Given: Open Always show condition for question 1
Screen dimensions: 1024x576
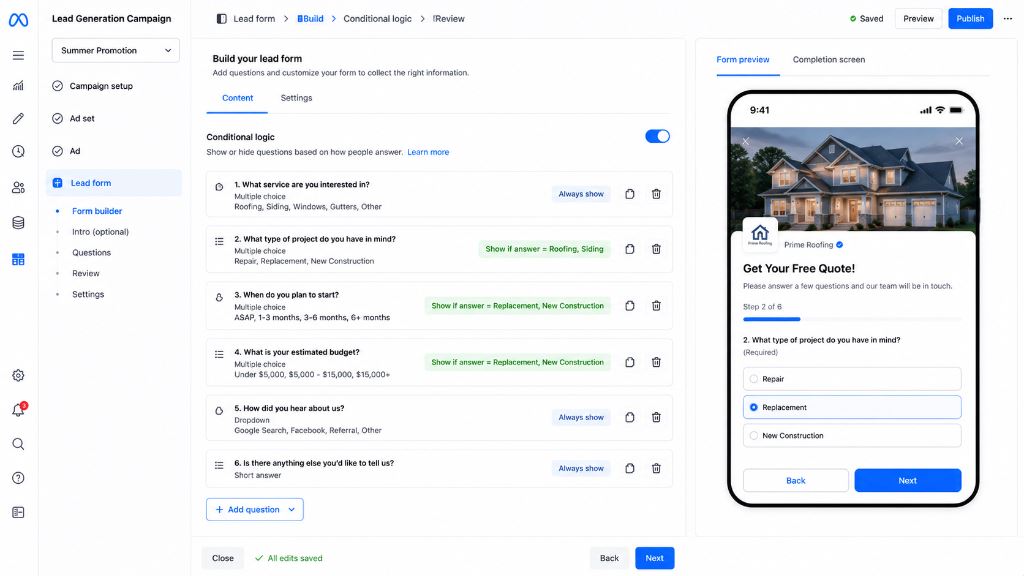Looking at the screenshot, I should click(x=581, y=194).
